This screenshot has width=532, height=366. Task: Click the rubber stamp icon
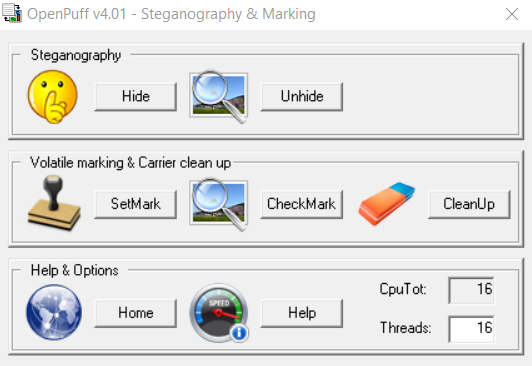point(54,204)
